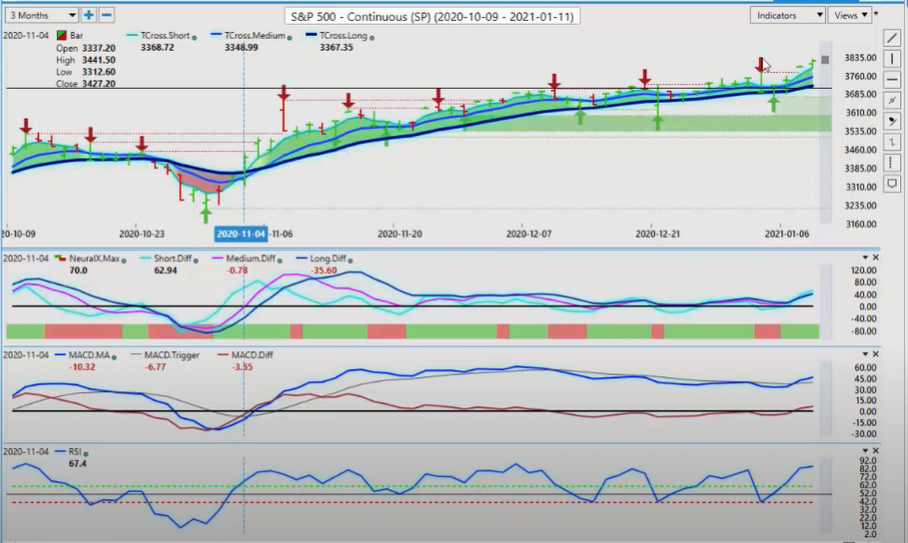Click the dot beside Medium.Diff
908x543 pixels.
pos(280,261)
